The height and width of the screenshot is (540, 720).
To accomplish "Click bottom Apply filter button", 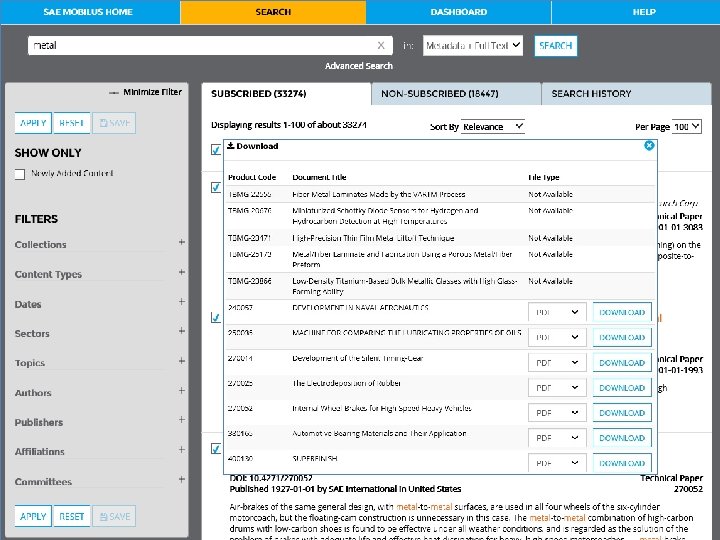I will pyautogui.click(x=33, y=516).
